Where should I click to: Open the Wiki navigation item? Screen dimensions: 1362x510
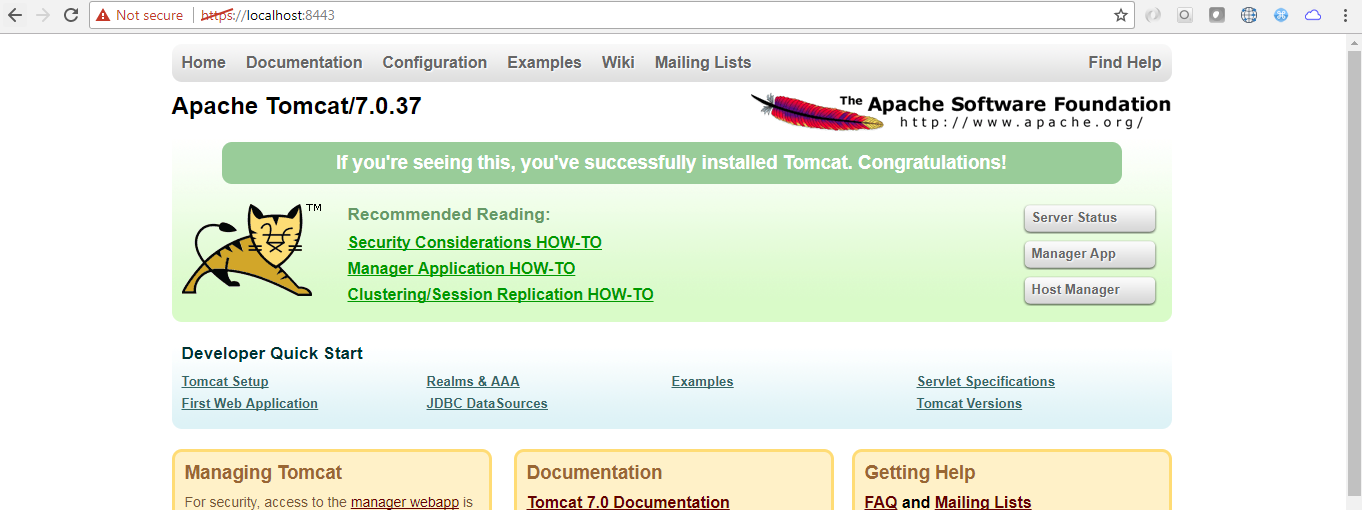point(618,62)
